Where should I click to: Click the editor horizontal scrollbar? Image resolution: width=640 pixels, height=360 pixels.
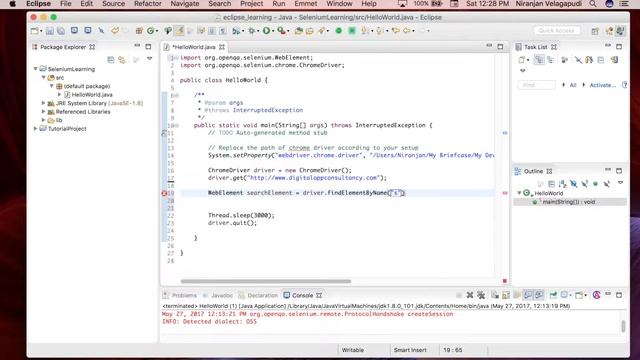[x=266, y=281]
